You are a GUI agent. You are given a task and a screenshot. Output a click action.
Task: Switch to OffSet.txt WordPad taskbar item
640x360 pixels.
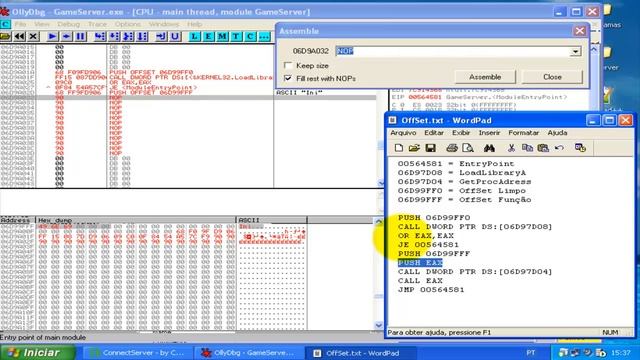point(361,353)
